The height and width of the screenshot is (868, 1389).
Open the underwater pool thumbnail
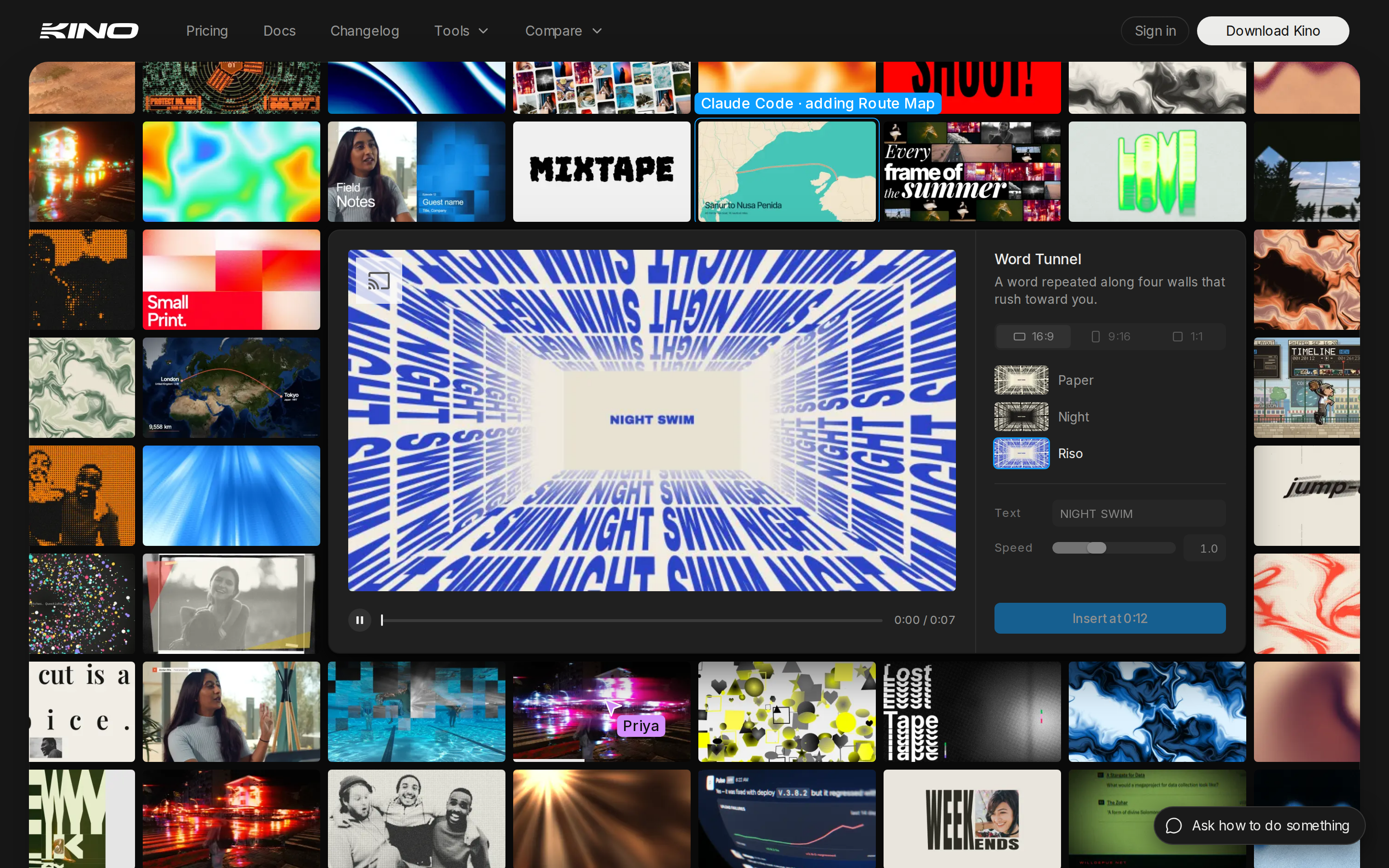click(x=416, y=711)
